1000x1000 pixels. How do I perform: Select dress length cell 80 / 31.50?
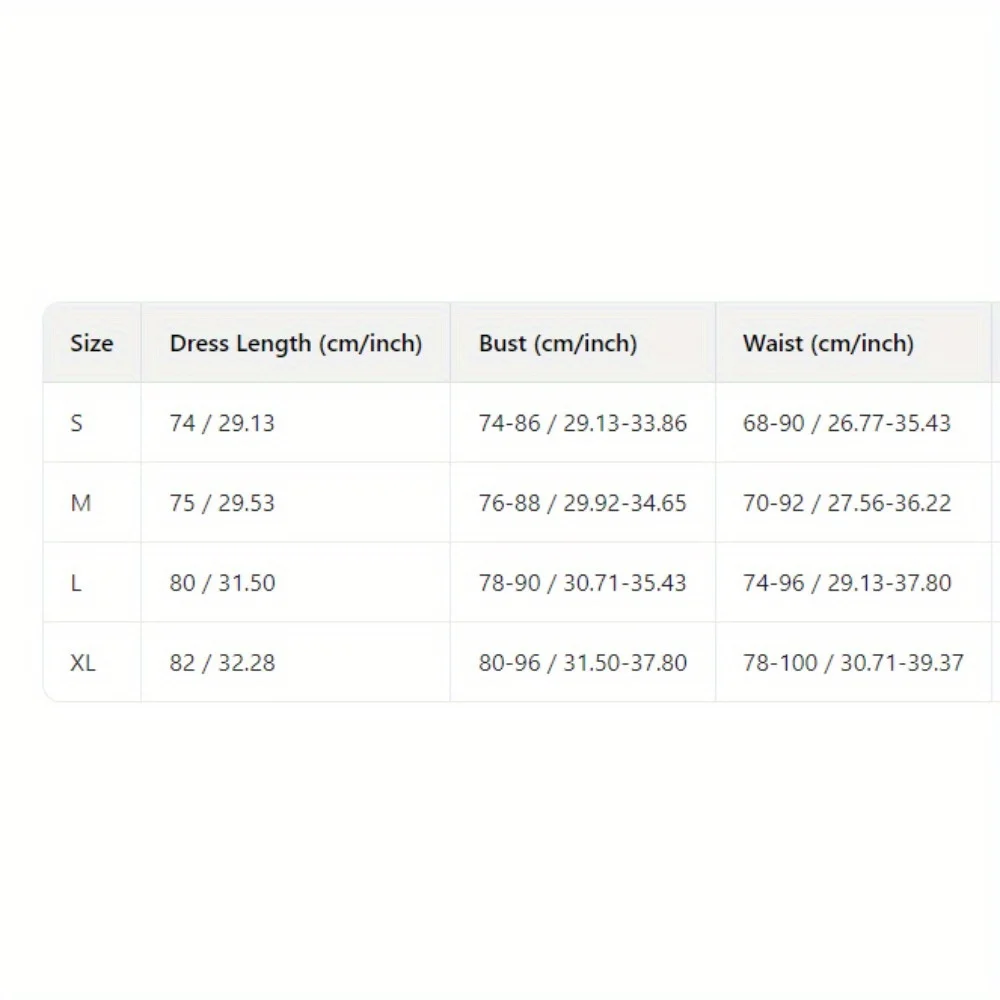tap(222, 583)
